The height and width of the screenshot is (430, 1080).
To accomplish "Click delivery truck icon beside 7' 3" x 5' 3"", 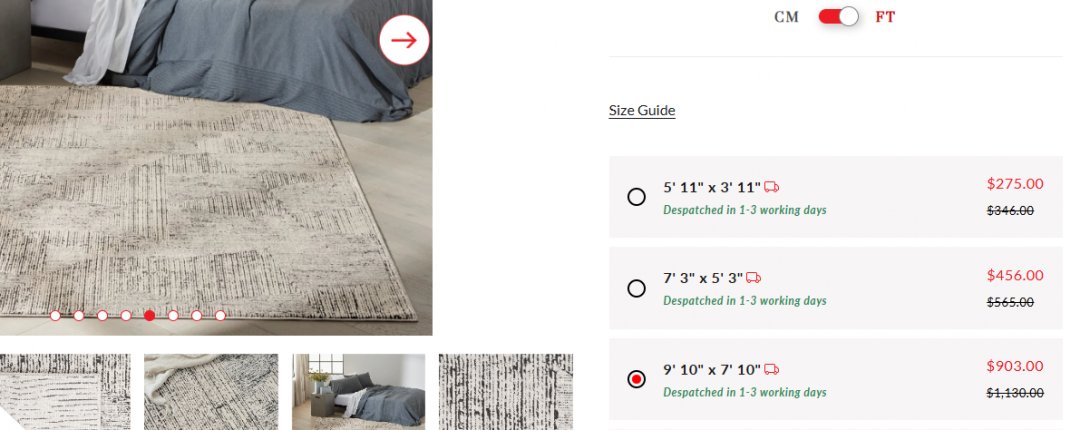I will coord(754,278).
